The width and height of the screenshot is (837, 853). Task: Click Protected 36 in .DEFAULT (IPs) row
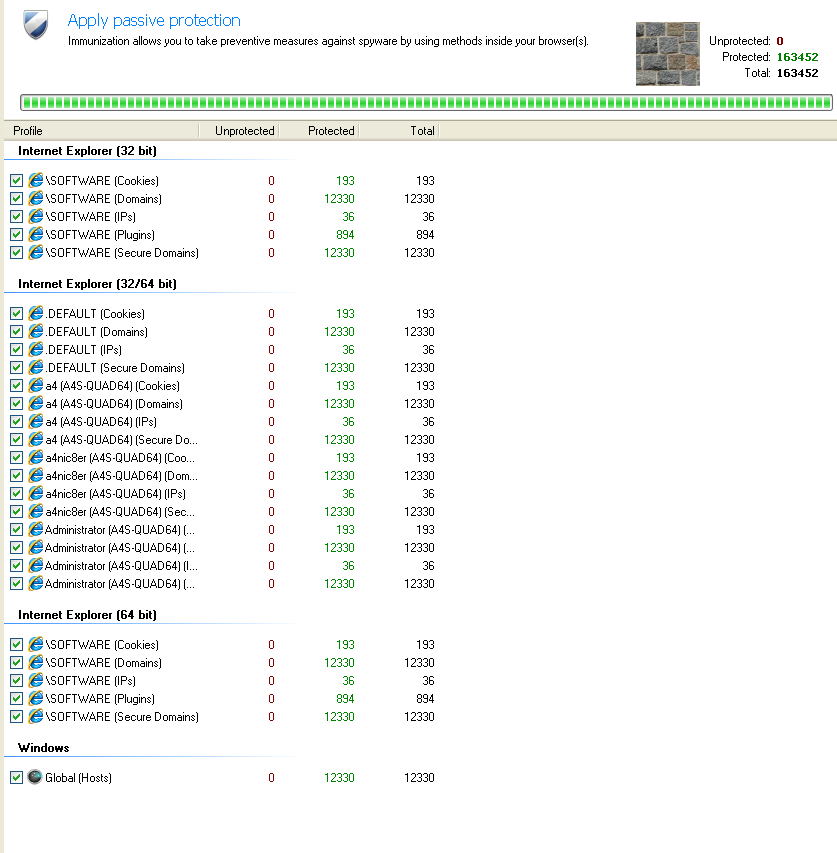tap(348, 349)
